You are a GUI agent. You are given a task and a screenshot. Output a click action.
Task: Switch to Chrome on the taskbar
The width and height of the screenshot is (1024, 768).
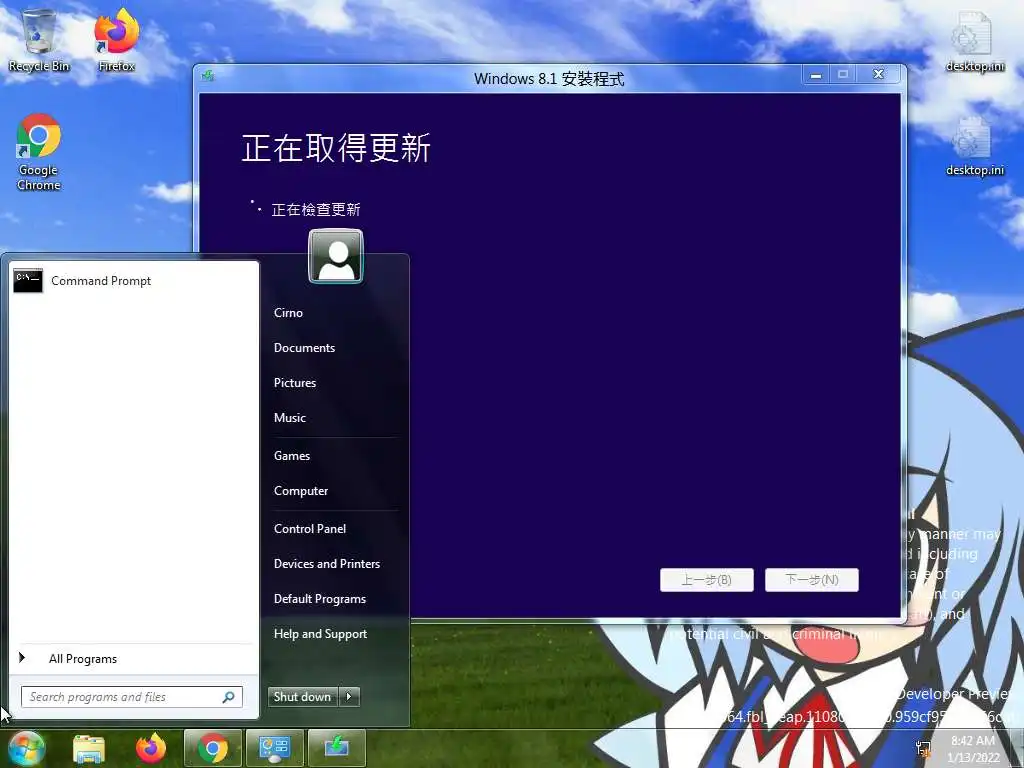pyautogui.click(x=213, y=748)
